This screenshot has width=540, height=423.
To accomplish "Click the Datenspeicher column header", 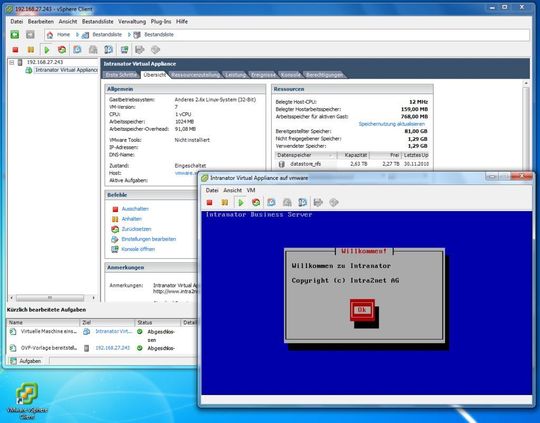I will point(305,155).
